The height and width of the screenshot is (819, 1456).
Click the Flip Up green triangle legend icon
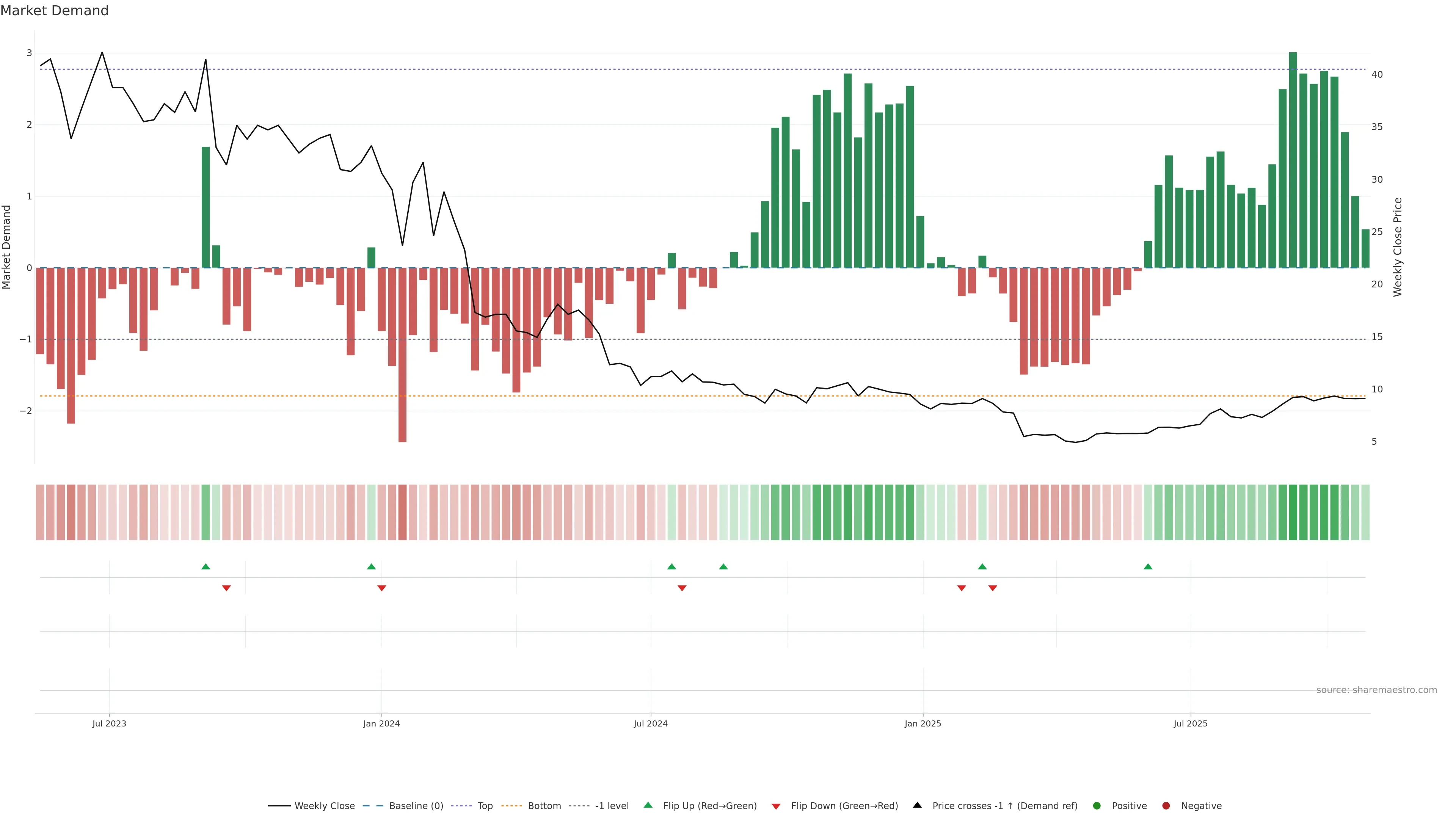(x=648, y=805)
